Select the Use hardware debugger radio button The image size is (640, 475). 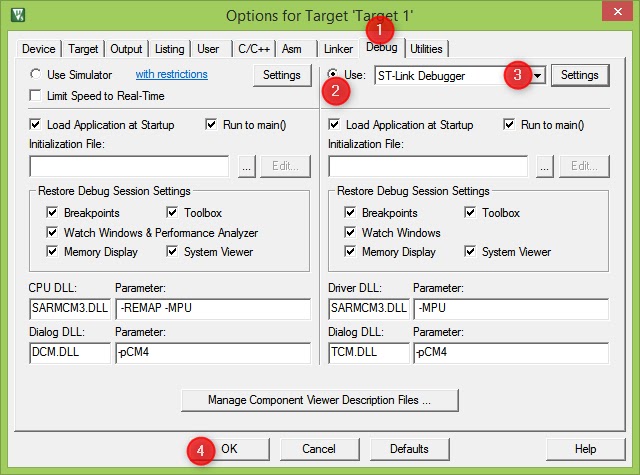tap(333, 74)
